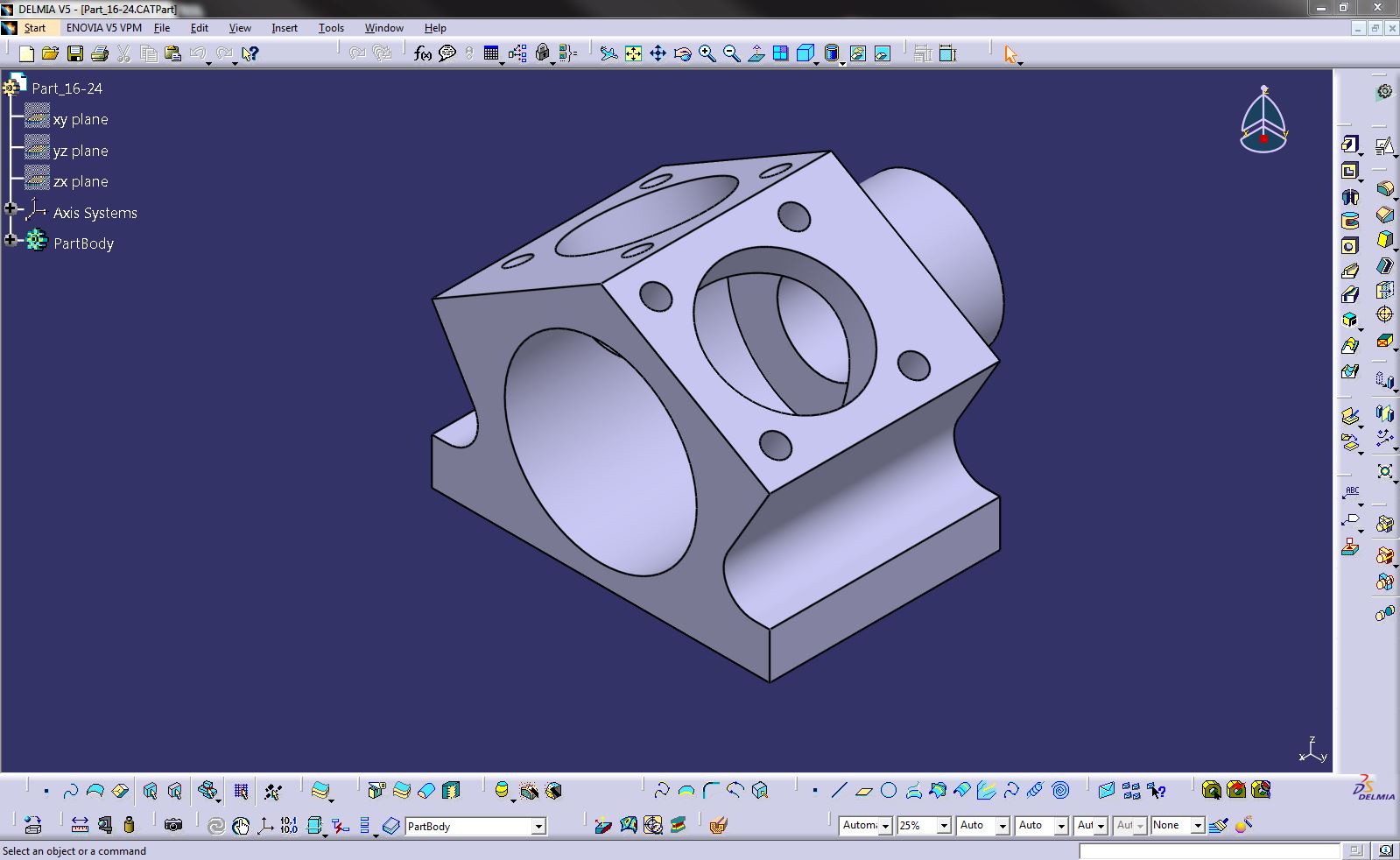This screenshot has width=1400, height=860.
Task: Open the Design Table tool
Action: point(490,53)
